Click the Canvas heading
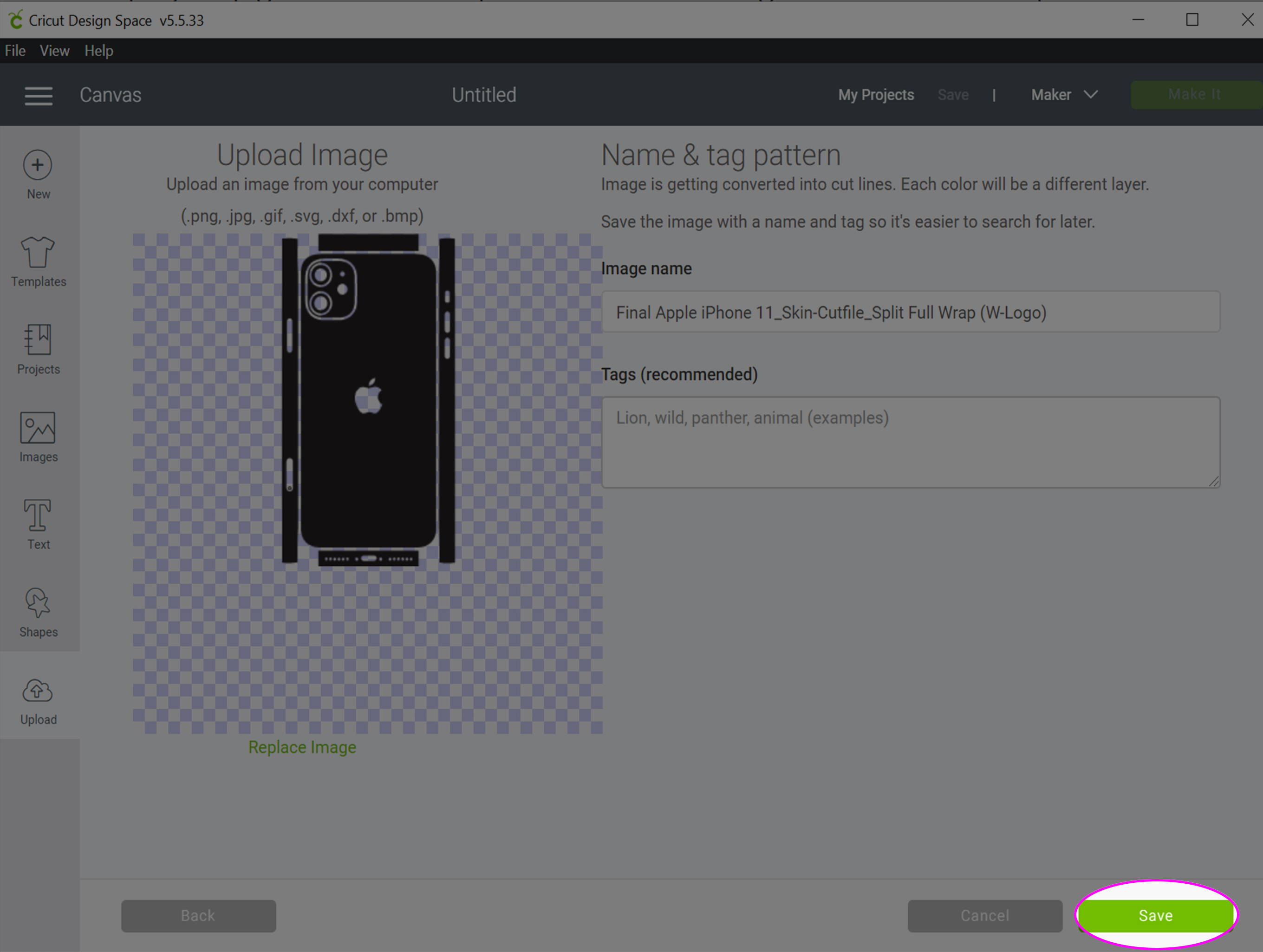Image resolution: width=1263 pixels, height=952 pixels. click(x=110, y=95)
